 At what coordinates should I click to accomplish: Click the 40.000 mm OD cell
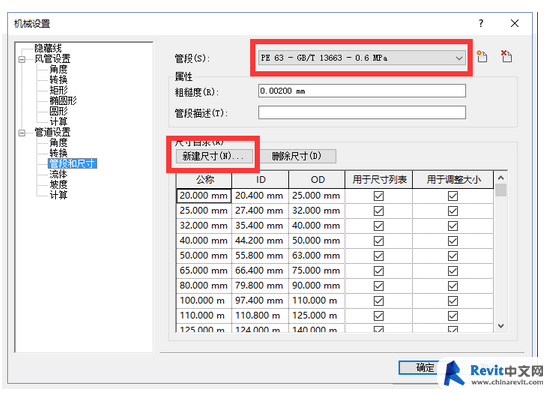pos(317,226)
